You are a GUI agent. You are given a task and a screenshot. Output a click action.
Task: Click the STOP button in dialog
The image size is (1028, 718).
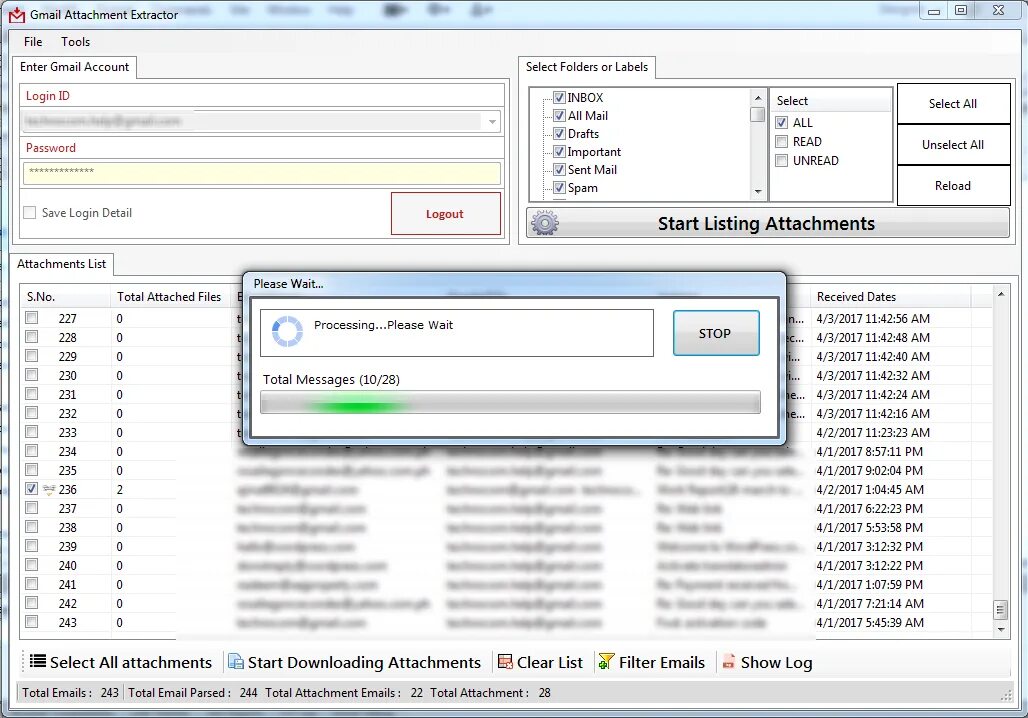pyautogui.click(x=716, y=333)
